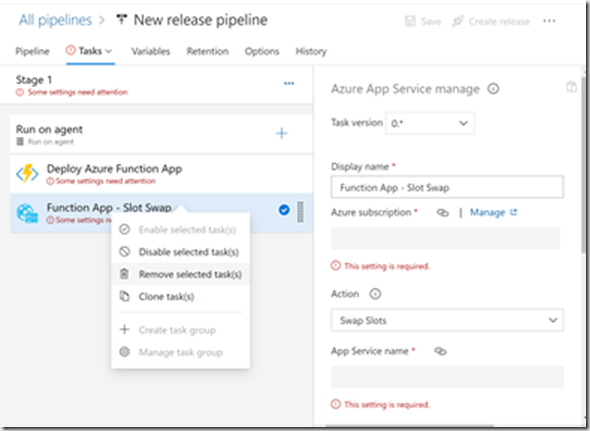
Task: Open the Task version dropdown
Action: [430, 123]
